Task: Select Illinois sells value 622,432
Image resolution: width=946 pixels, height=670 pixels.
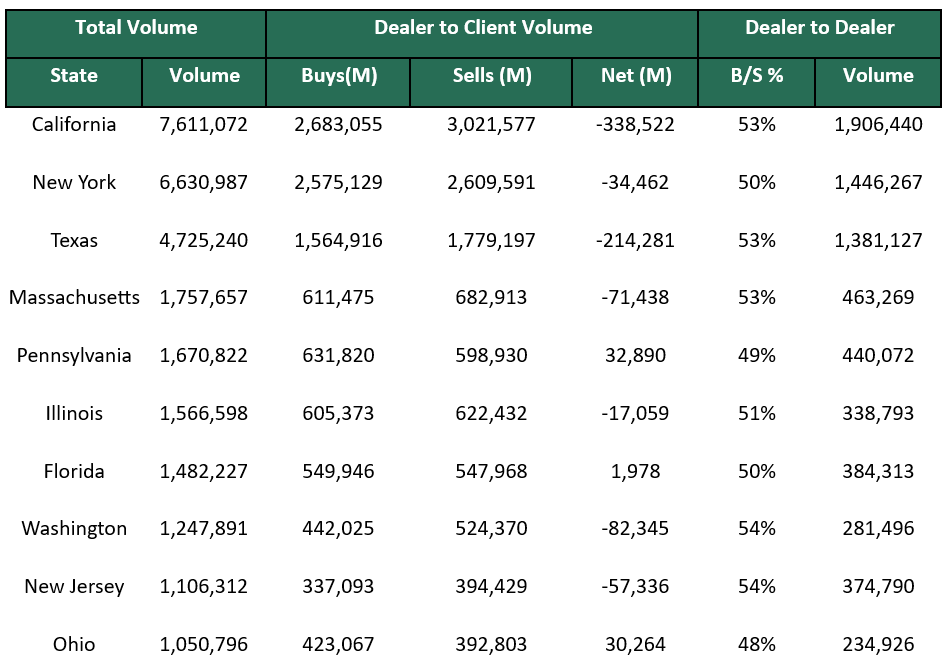Action: [490, 413]
